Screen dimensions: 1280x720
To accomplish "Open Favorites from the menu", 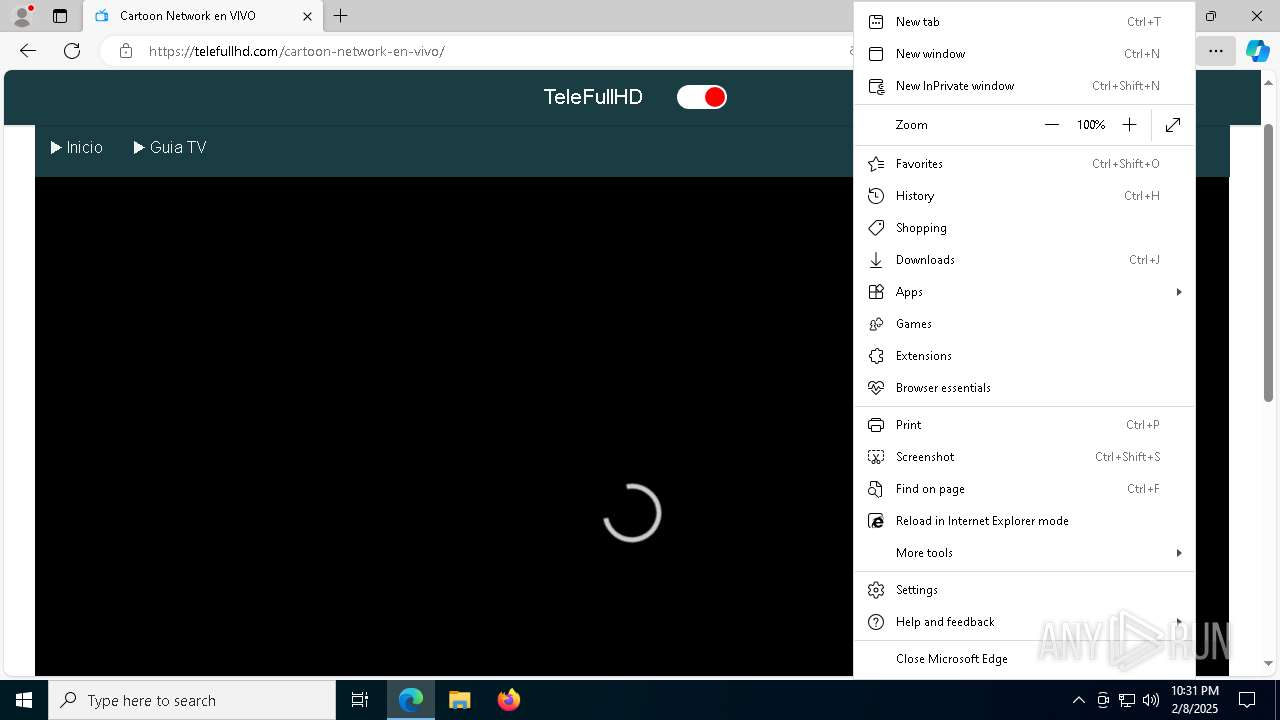I will point(1024,164).
